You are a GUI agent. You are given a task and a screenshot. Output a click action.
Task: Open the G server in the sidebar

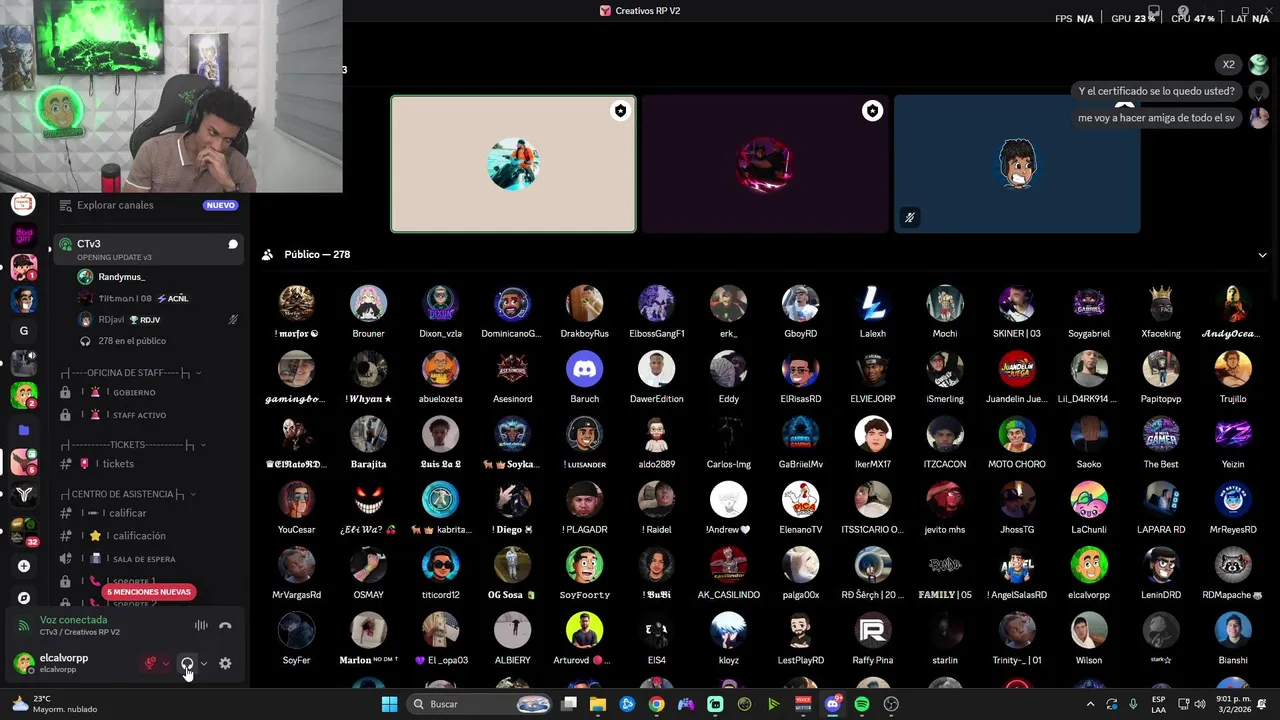(x=23, y=331)
